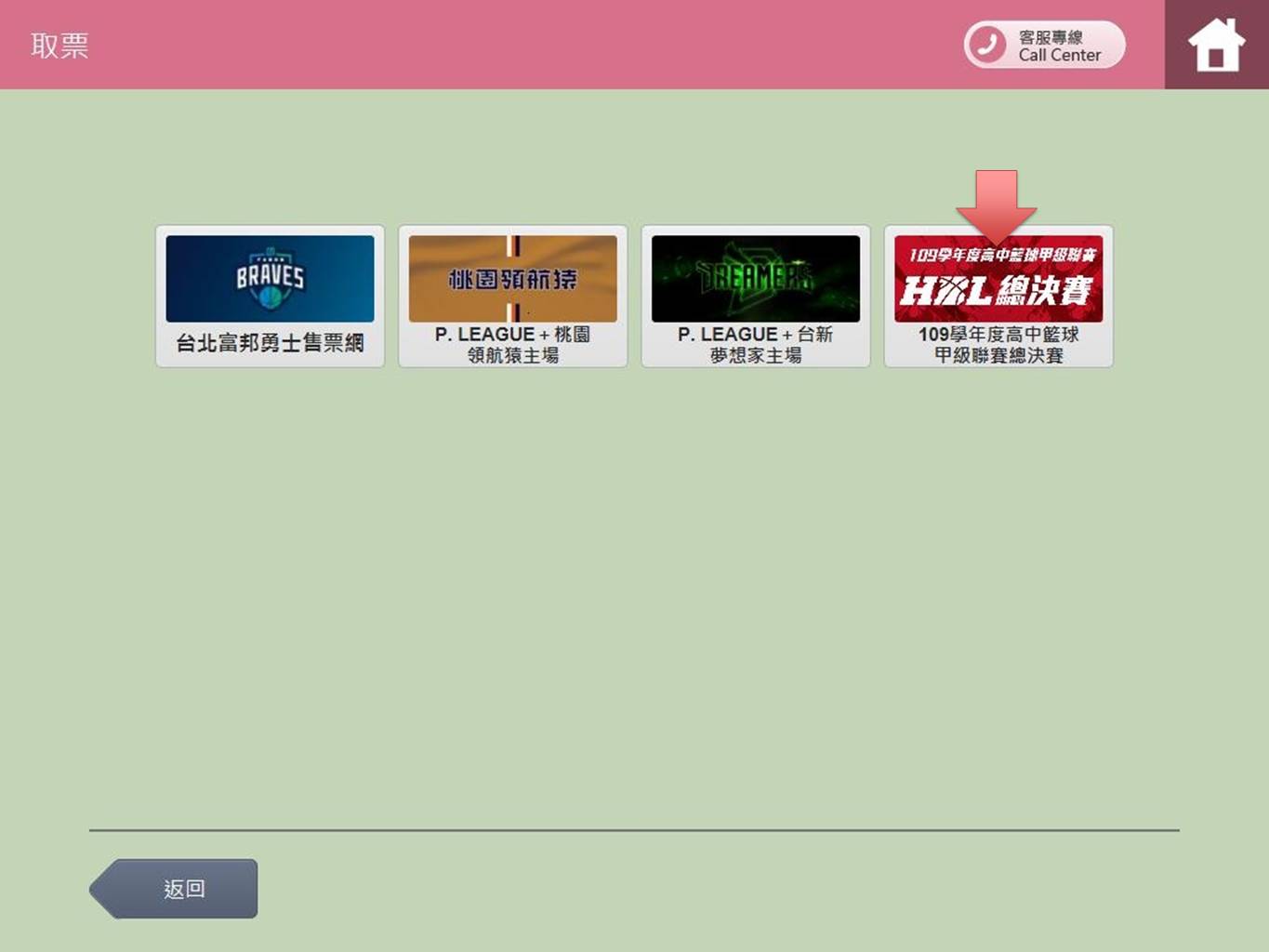Click '109學年度高中籃球甲級聯賽' text atop red banner

1001,255
